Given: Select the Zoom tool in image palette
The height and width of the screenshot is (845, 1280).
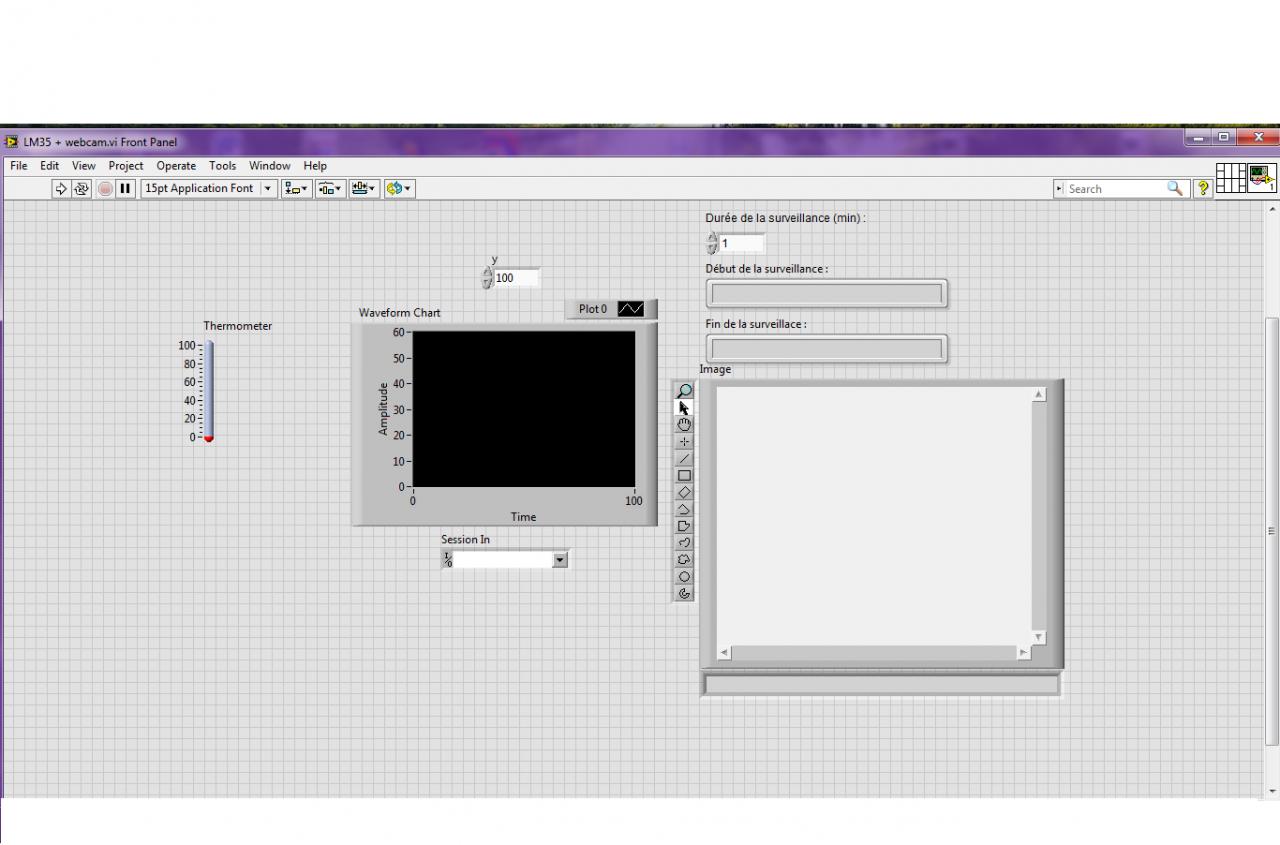Looking at the screenshot, I should (x=684, y=391).
